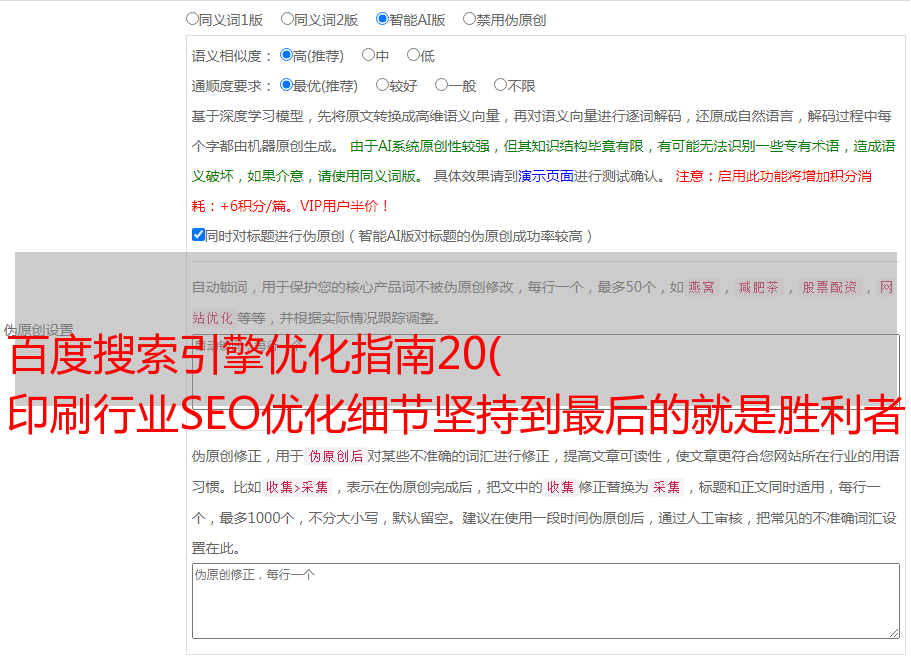This screenshot has height=658, width=911.
Task: Select the 同义词2版 radio option
Action: (287, 19)
